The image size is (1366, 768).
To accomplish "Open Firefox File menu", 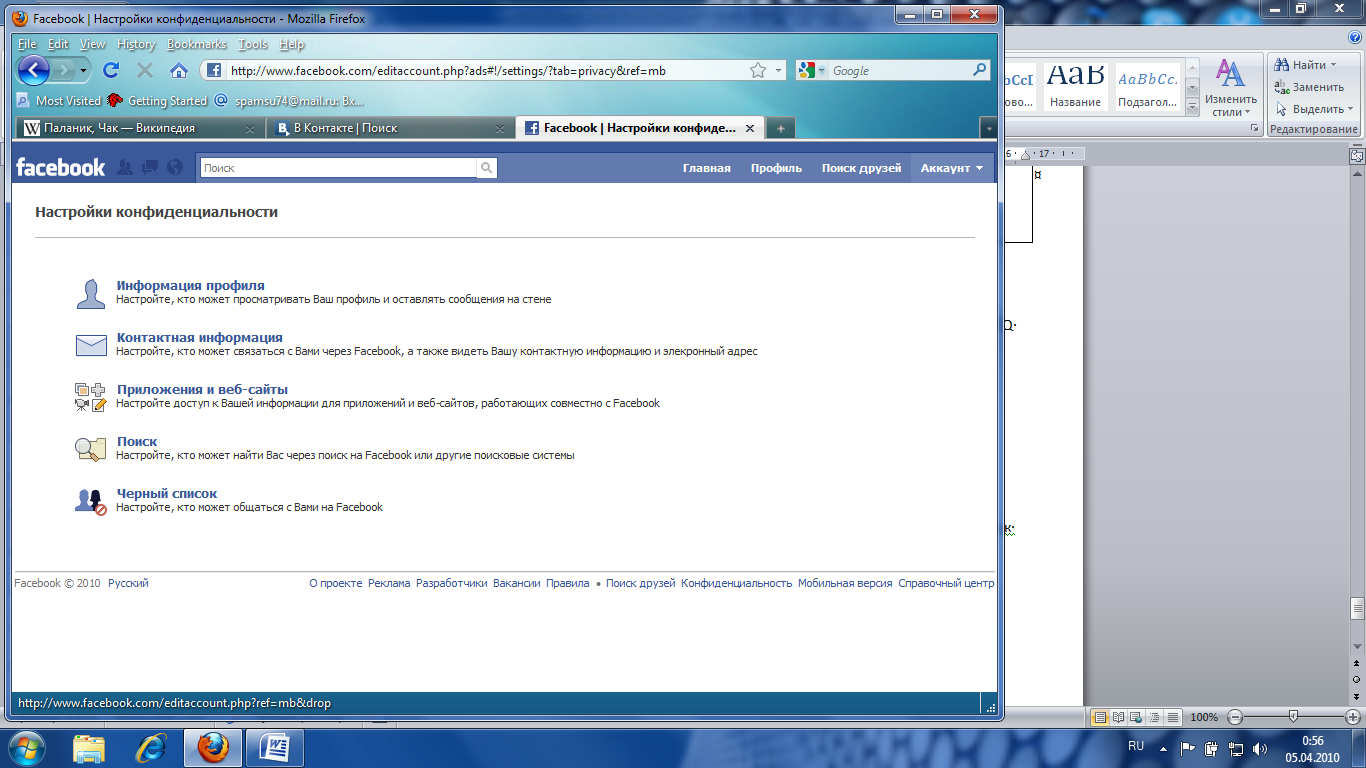I will pyautogui.click(x=27, y=44).
